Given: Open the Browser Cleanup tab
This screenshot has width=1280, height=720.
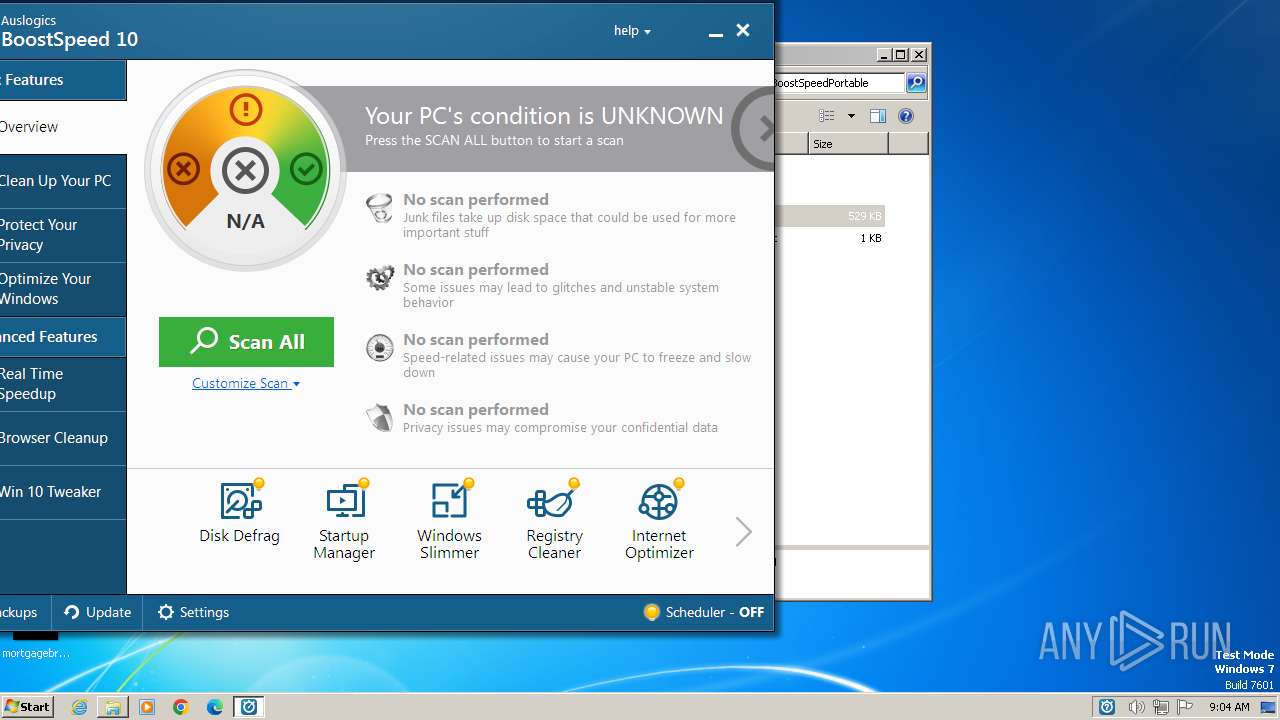Looking at the screenshot, I should click(63, 438).
